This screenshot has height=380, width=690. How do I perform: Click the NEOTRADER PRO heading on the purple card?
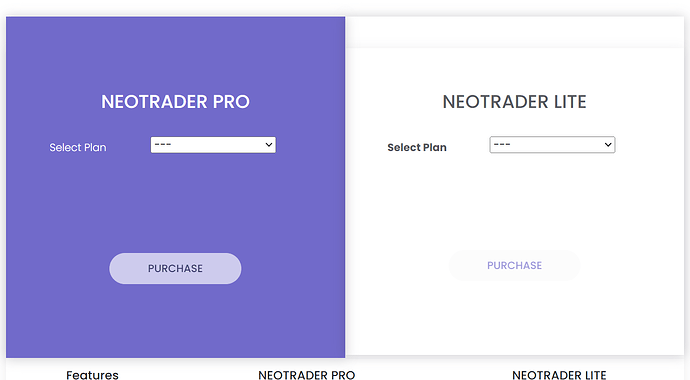[x=175, y=102]
